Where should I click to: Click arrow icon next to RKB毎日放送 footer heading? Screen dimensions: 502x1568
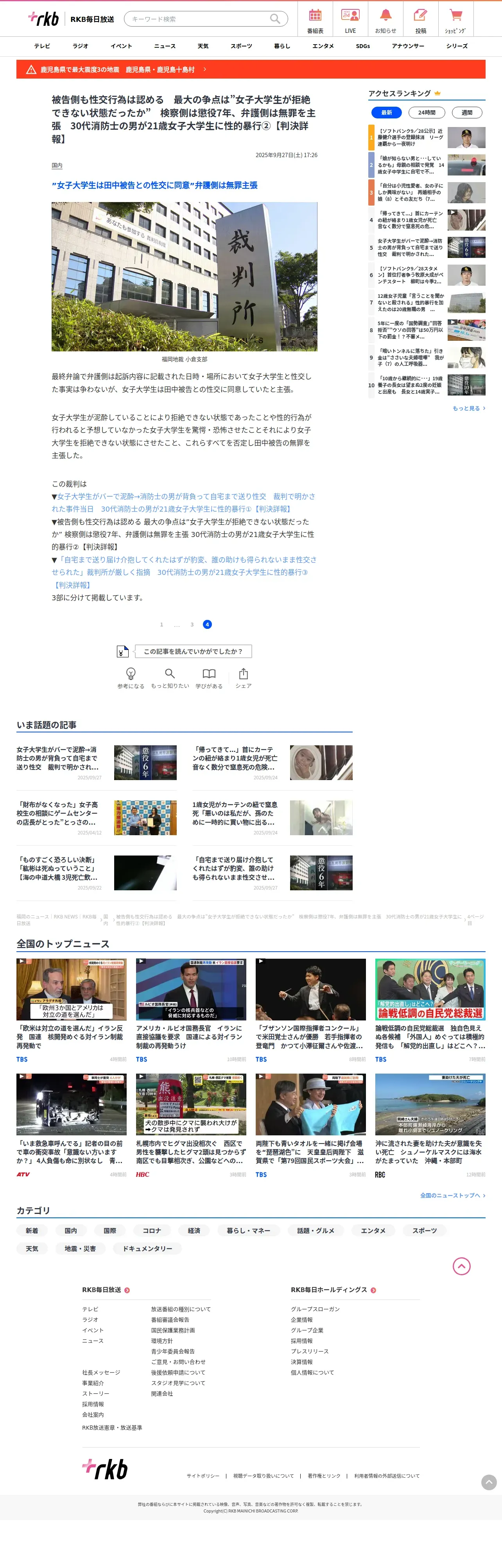pyautogui.click(x=127, y=1291)
